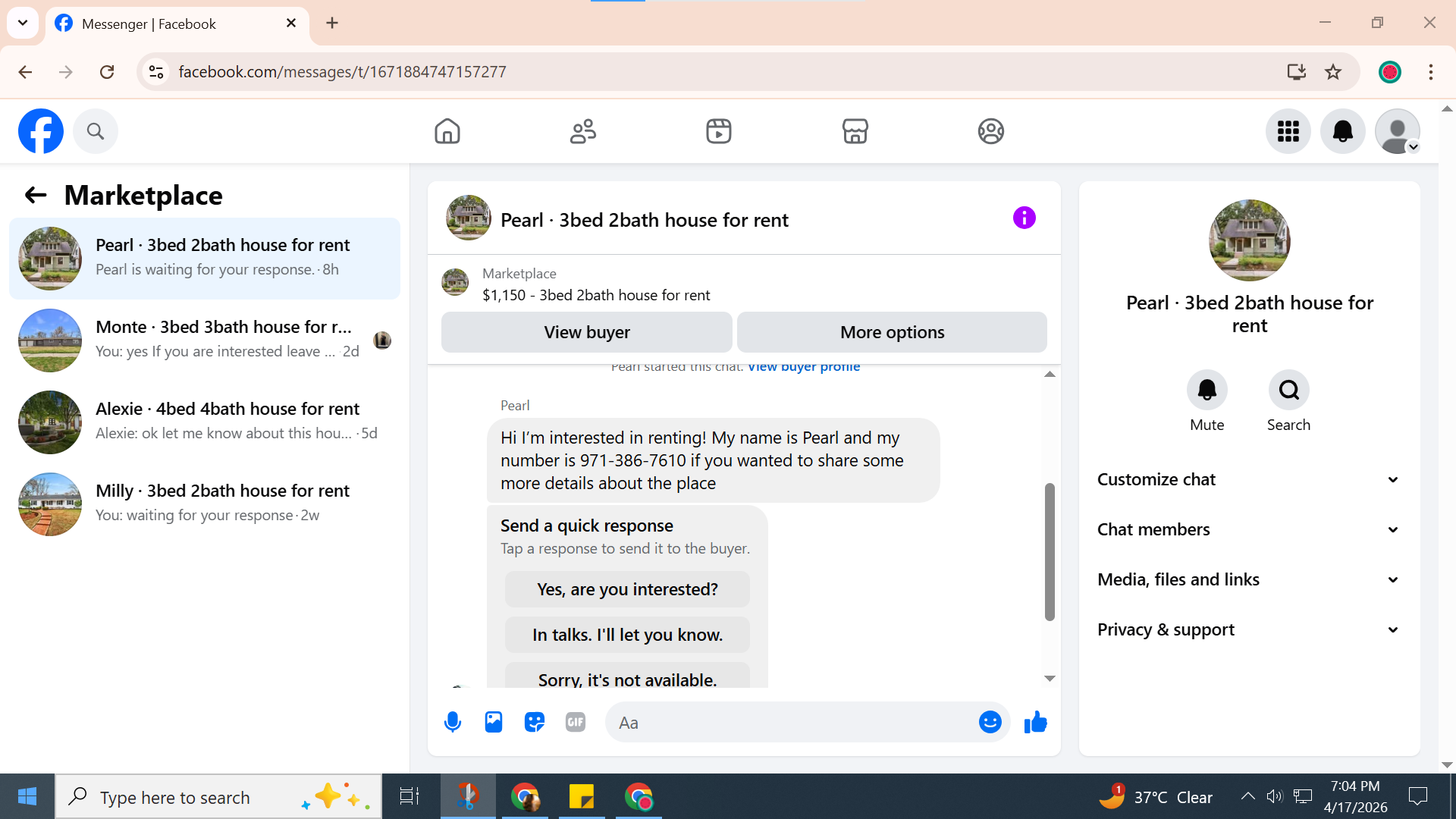
Task: Open the Facebook menu grid icon
Action: point(1288,131)
